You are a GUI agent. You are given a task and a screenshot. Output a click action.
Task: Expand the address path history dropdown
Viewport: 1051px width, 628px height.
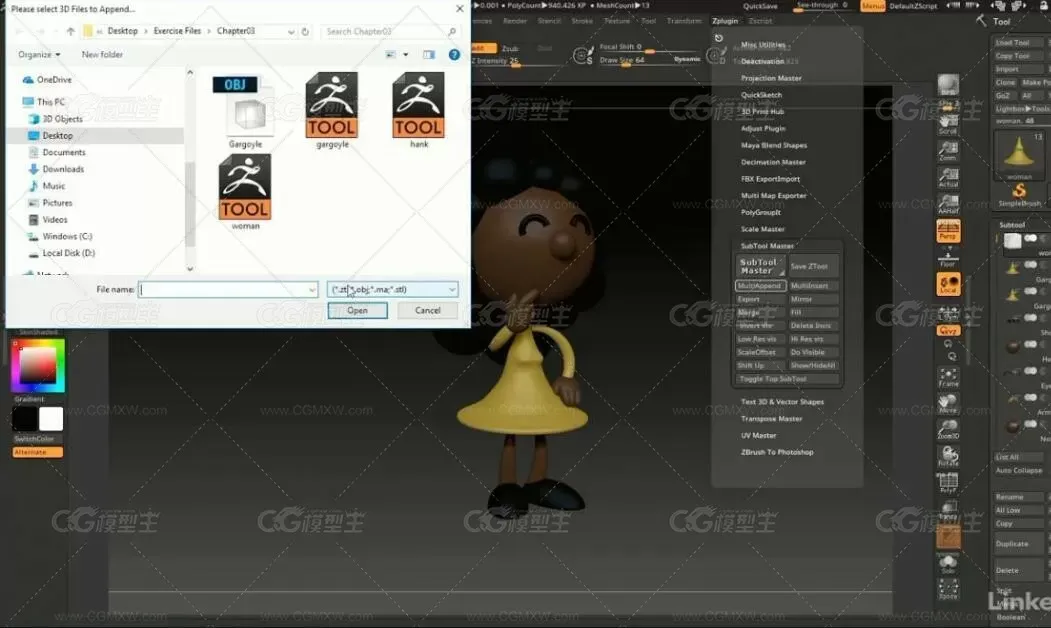pyautogui.click(x=291, y=31)
